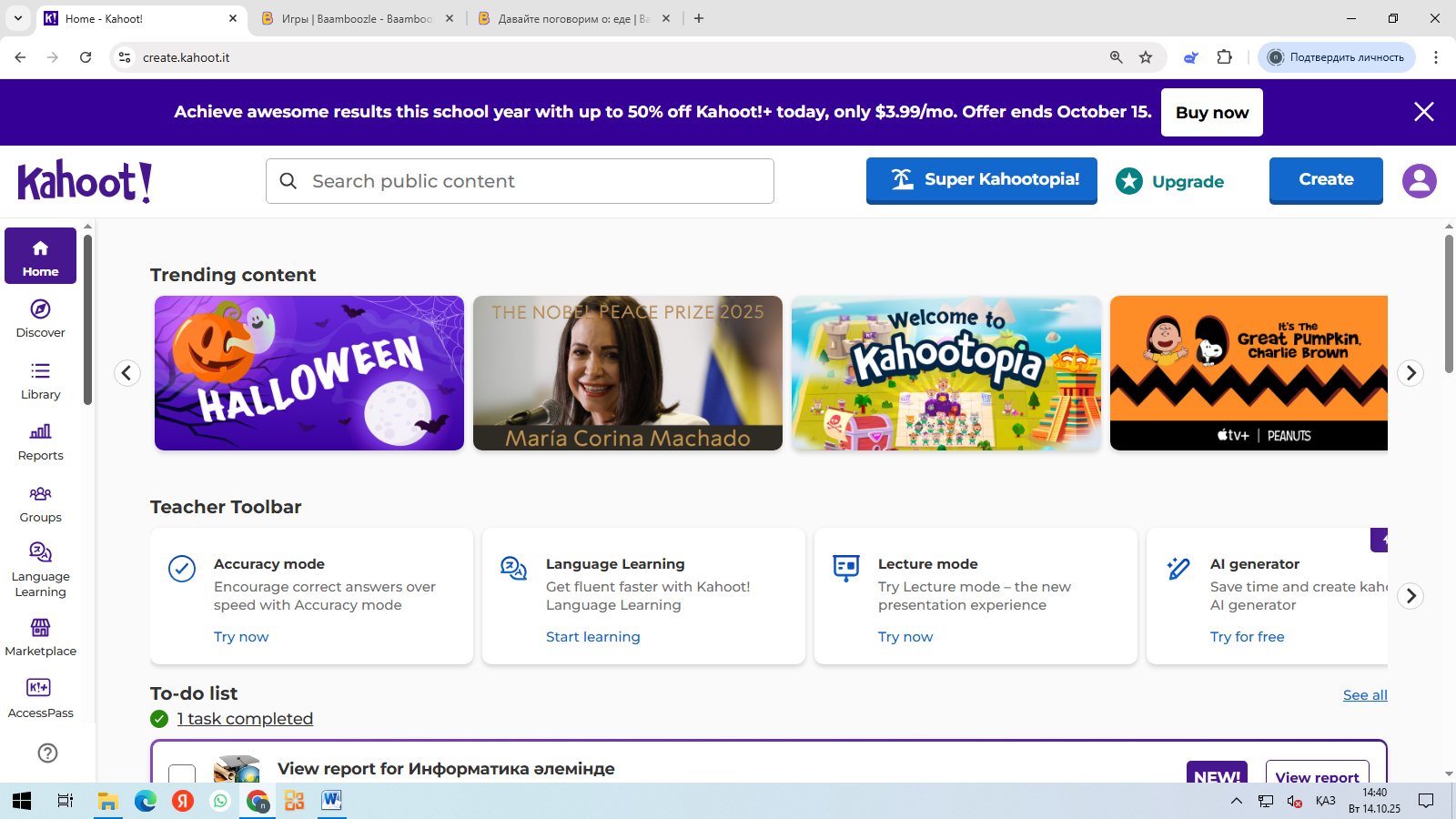
Task: Open WhatsApp from the taskbar
Action: coord(220,801)
